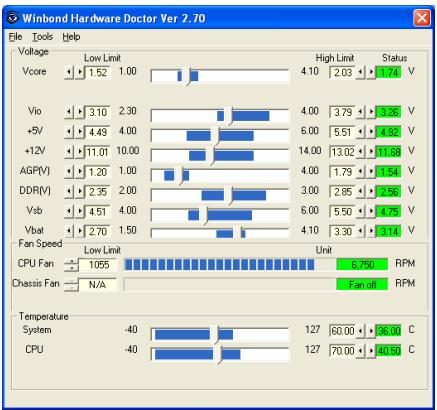Image resolution: width=437 pixels, height=410 pixels.
Task: Click CPU temperature limit field 70.00
Action: click(x=343, y=351)
